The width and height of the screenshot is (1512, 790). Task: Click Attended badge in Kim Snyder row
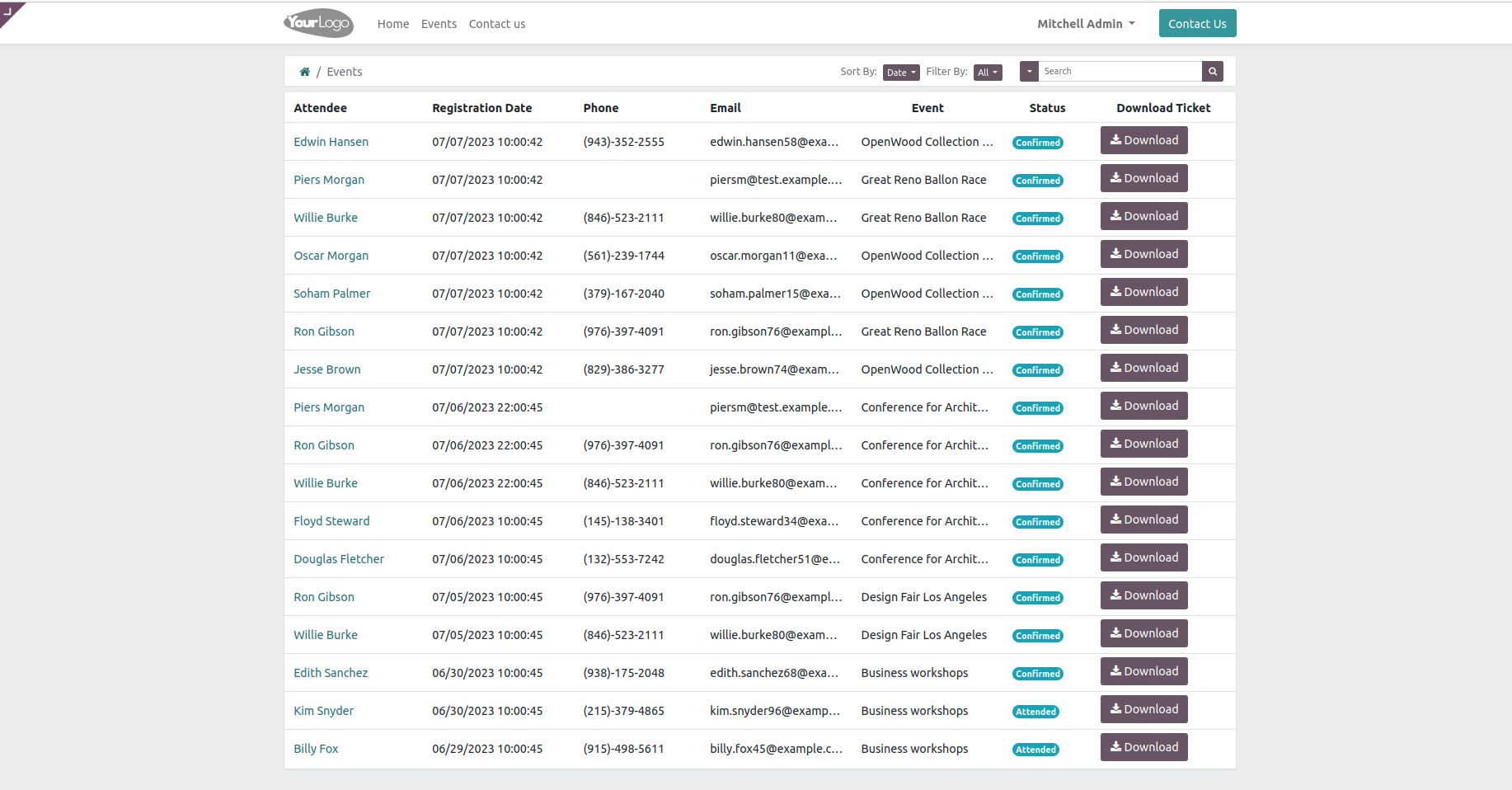pyautogui.click(x=1035, y=712)
